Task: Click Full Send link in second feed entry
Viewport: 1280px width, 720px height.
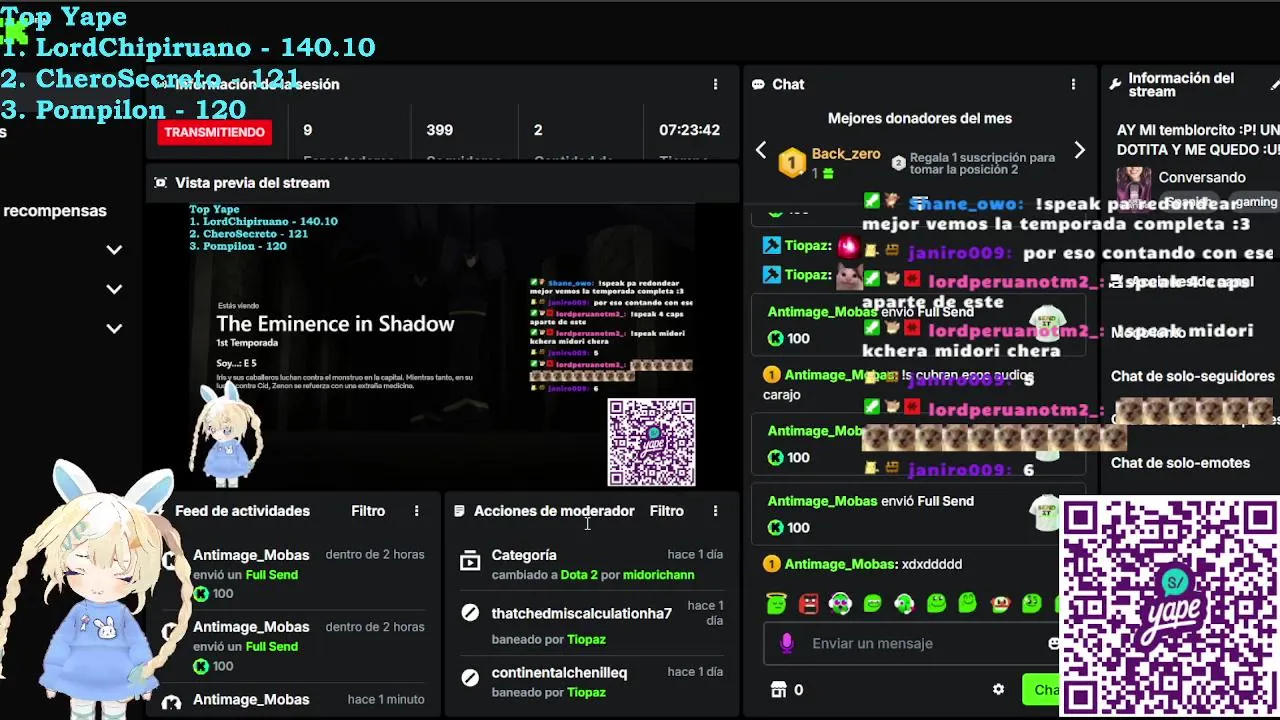Action: pyautogui.click(x=272, y=647)
